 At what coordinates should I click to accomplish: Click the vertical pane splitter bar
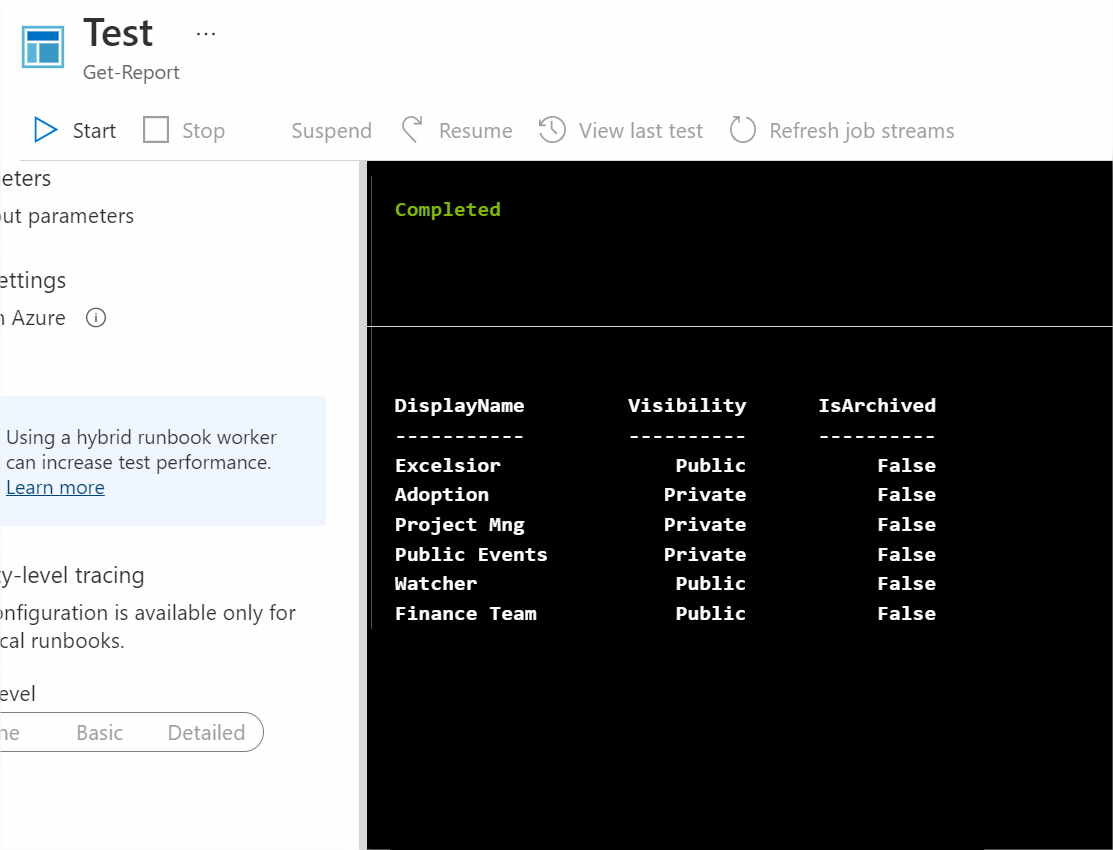coord(363,505)
